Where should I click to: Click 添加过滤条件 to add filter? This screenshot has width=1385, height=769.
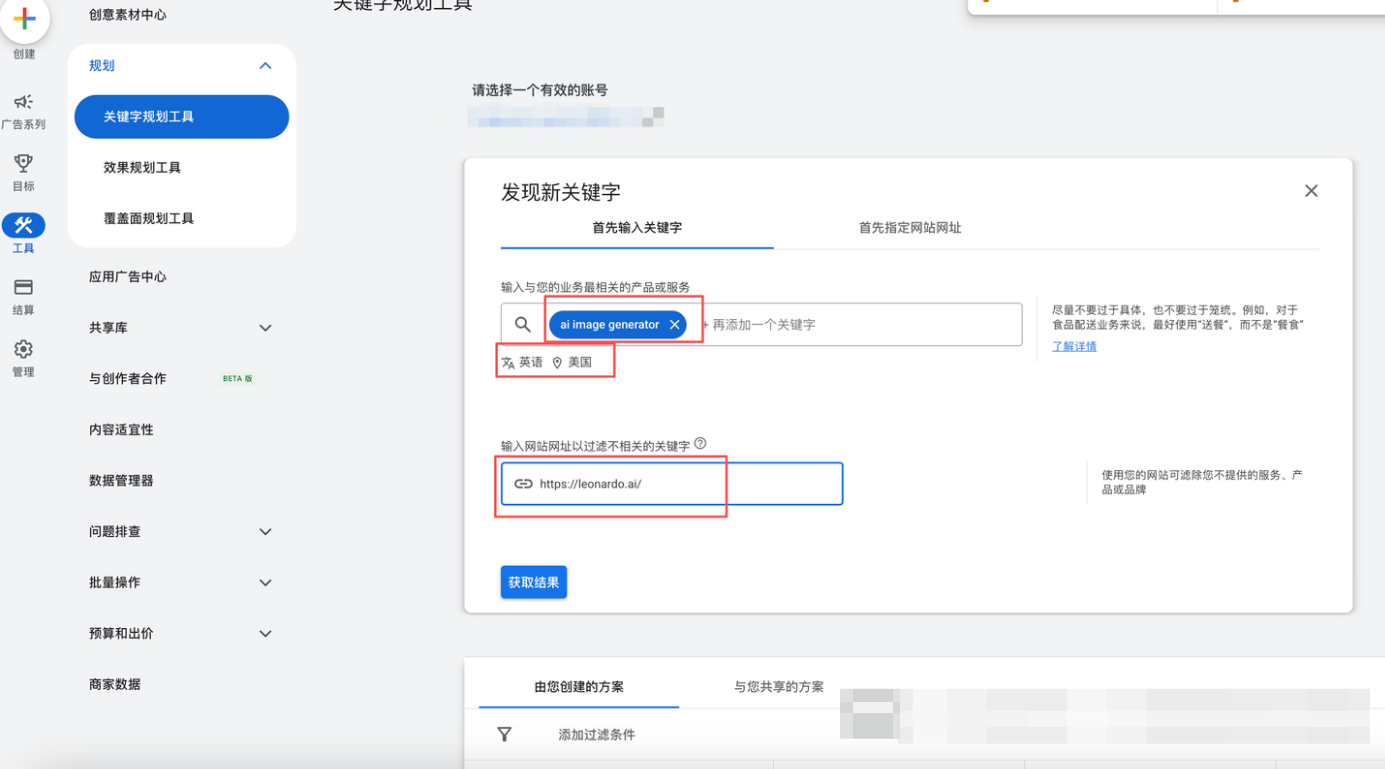pos(597,735)
